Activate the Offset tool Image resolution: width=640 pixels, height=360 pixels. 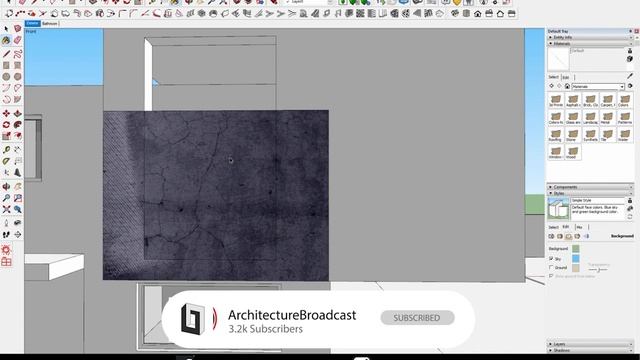coord(18,136)
